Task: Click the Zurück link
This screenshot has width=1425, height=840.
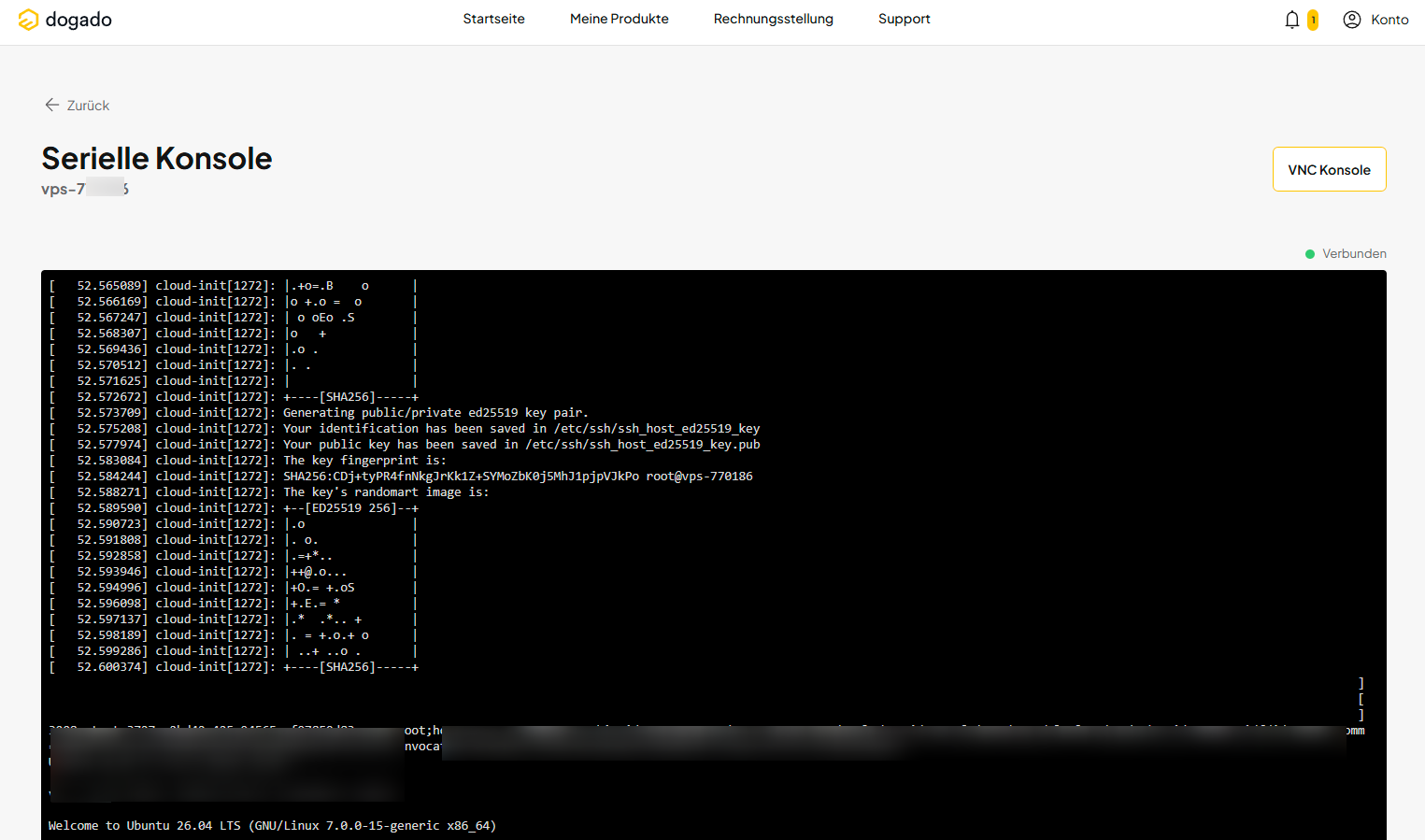Action: [x=88, y=106]
